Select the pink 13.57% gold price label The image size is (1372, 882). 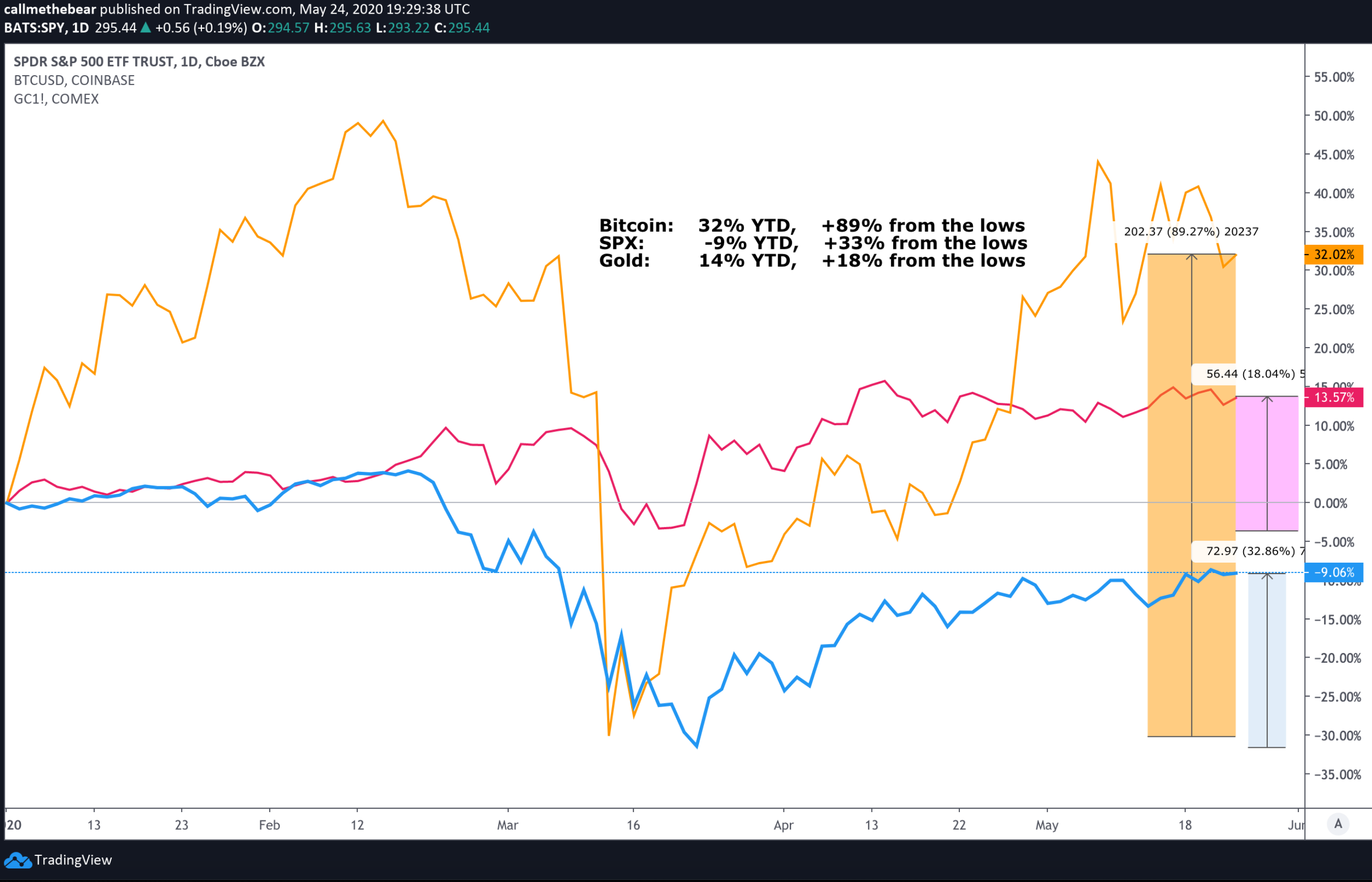(x=1333, y=398)
